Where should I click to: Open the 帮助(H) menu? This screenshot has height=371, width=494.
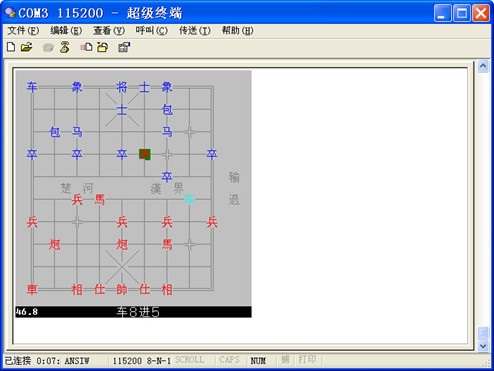tap(238, 31)
